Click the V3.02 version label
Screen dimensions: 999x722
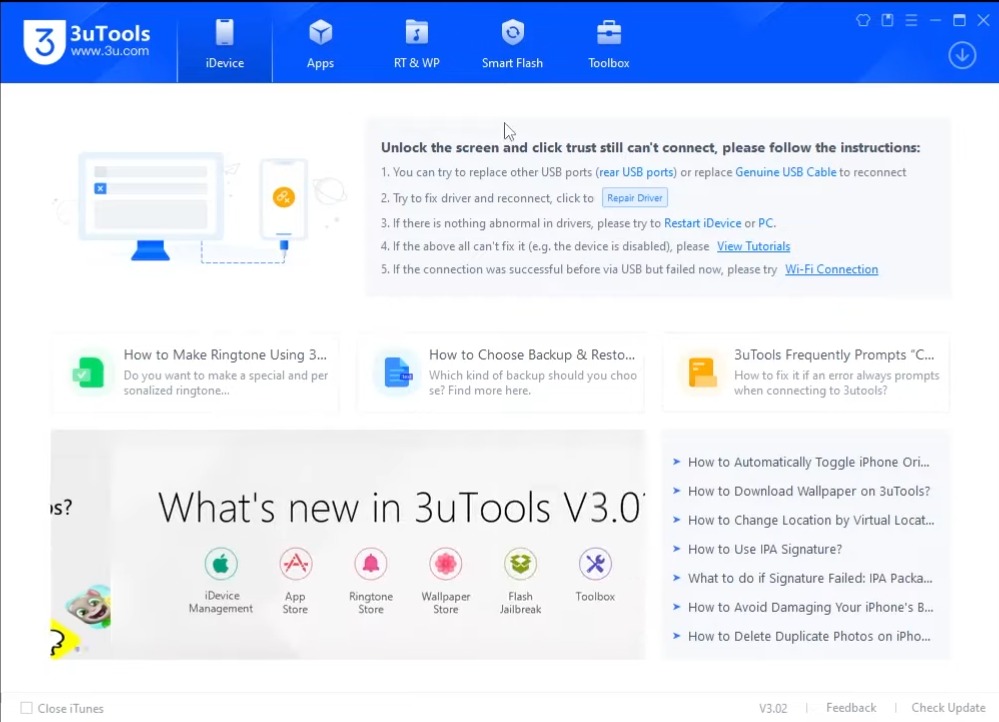(x=773, y=708)
